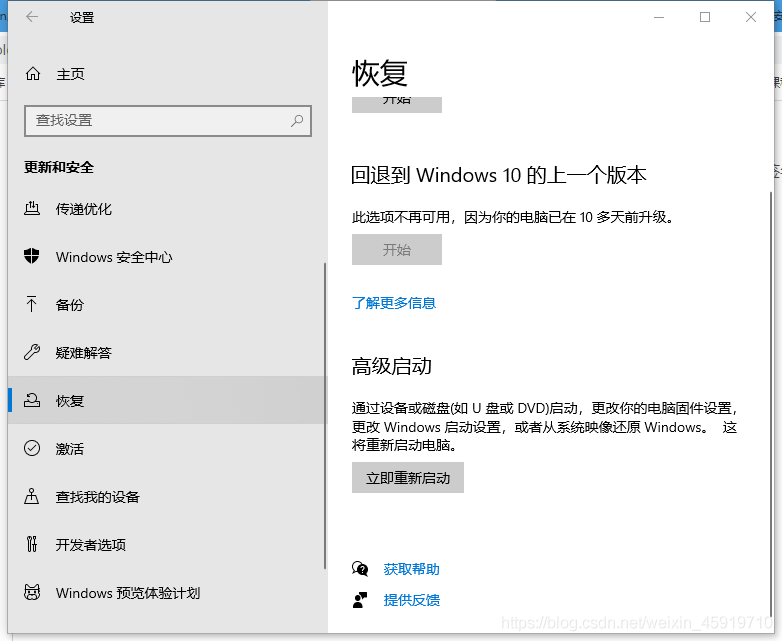The height and width of the screenshot is (641, 782).
Task: Click the search magnifier icon
Action: pyautogui.click(x=297, y=120)
